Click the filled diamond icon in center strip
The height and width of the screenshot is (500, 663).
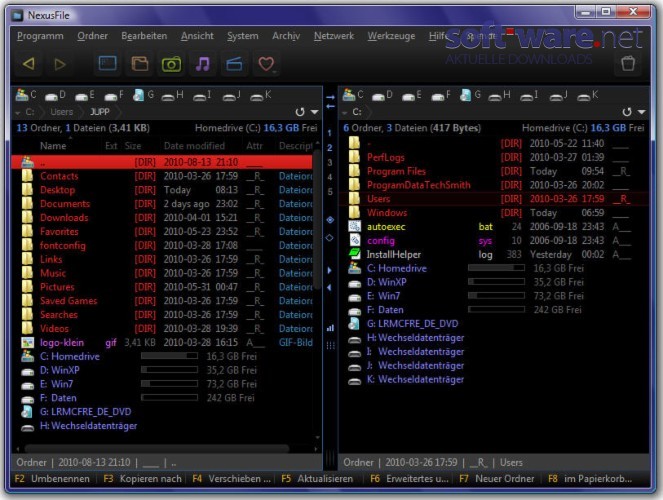click(330, 220)
